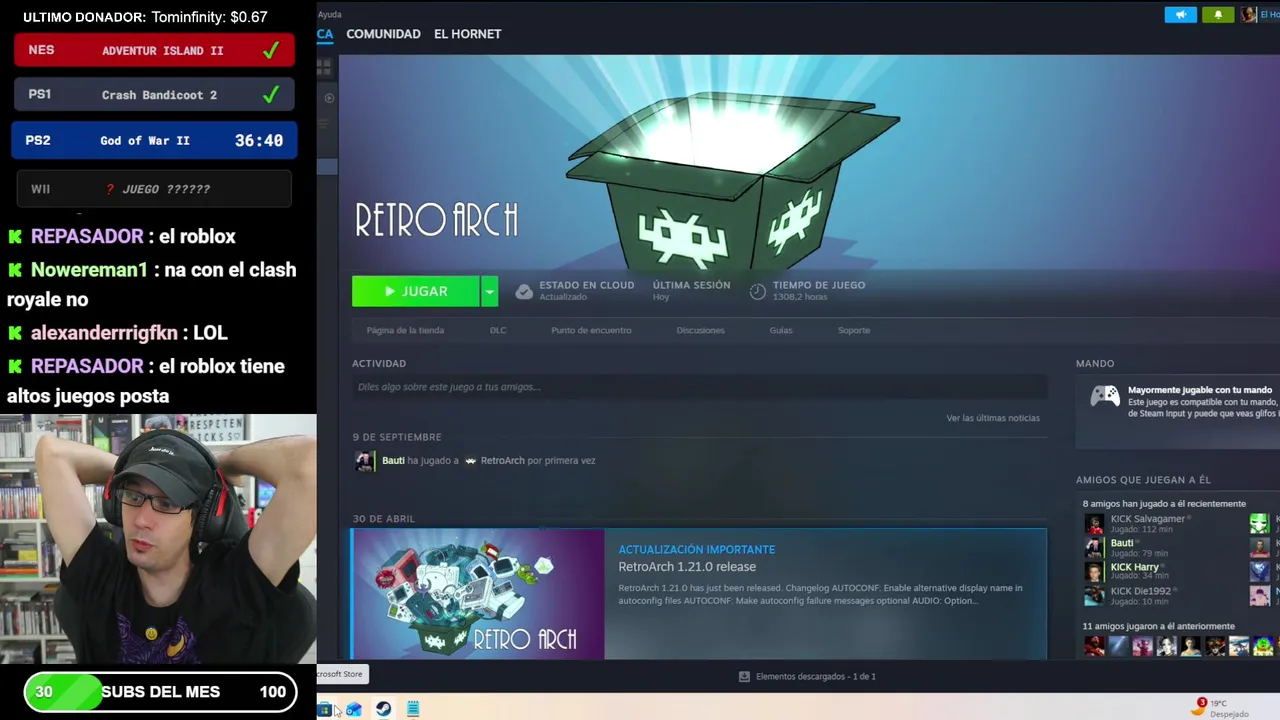Click the Mayormente jugable con tu mando text
The width and height of the screenshot is (1280, 720).
coord(1200,390)
